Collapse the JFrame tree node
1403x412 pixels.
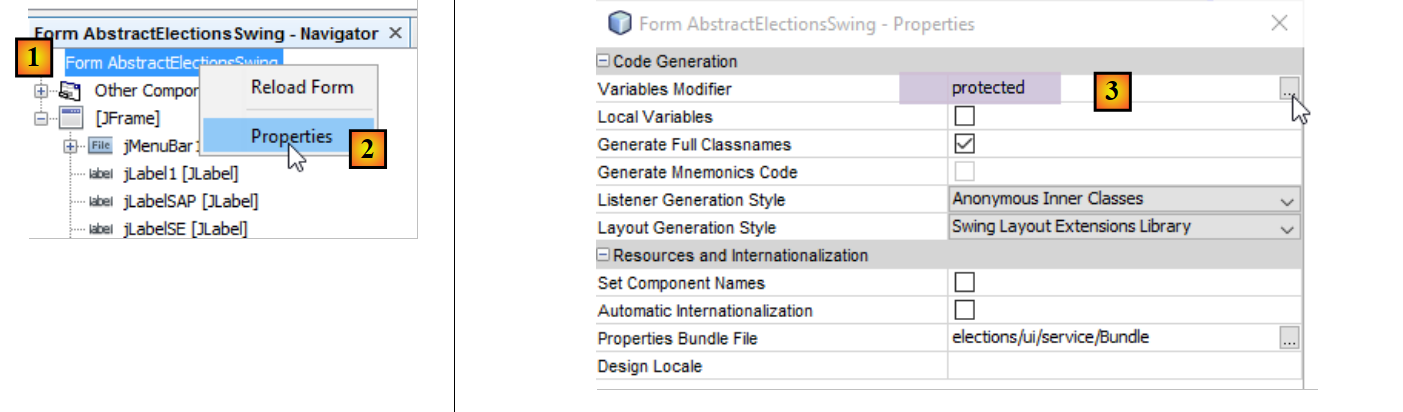42,118
